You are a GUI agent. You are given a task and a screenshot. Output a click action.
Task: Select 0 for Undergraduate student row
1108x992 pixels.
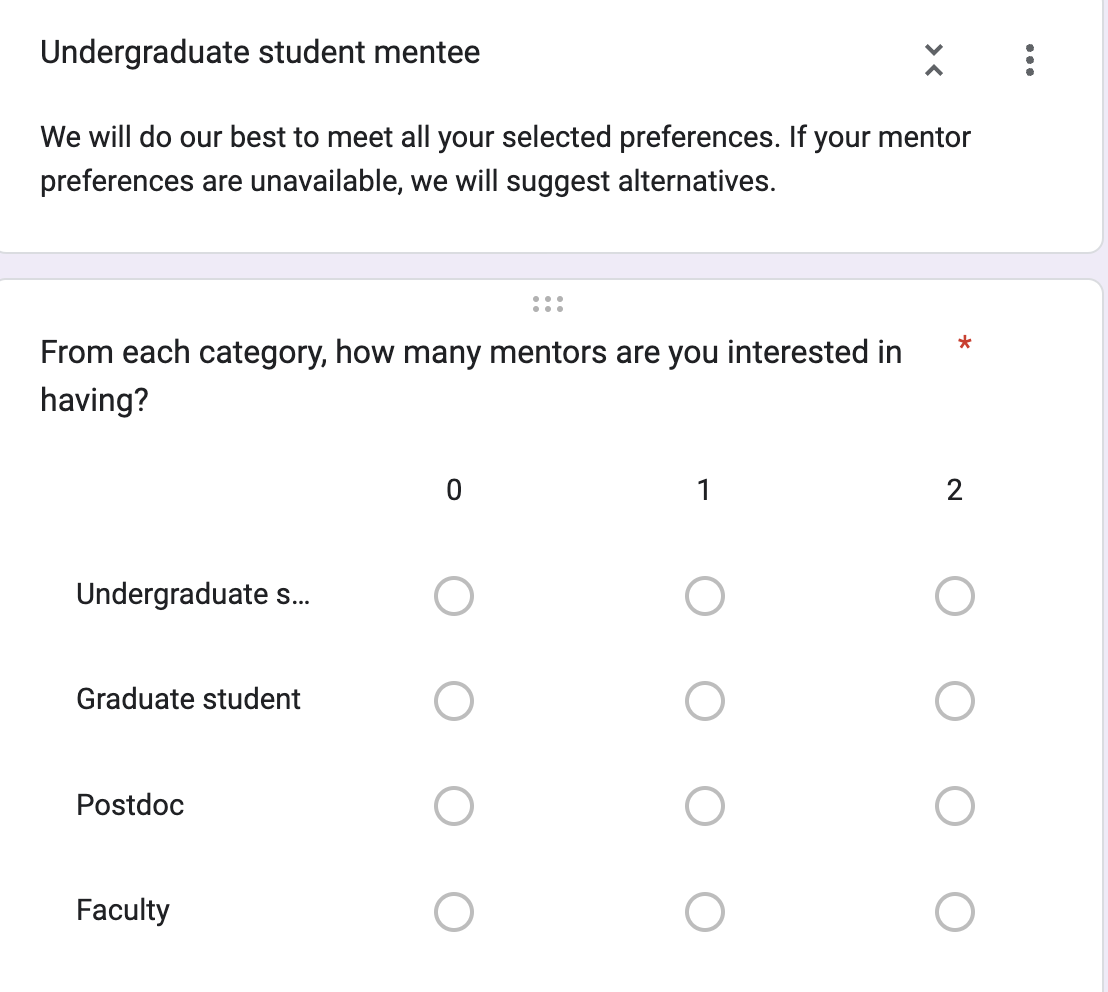pyautogui.click(x=454, y=596)
